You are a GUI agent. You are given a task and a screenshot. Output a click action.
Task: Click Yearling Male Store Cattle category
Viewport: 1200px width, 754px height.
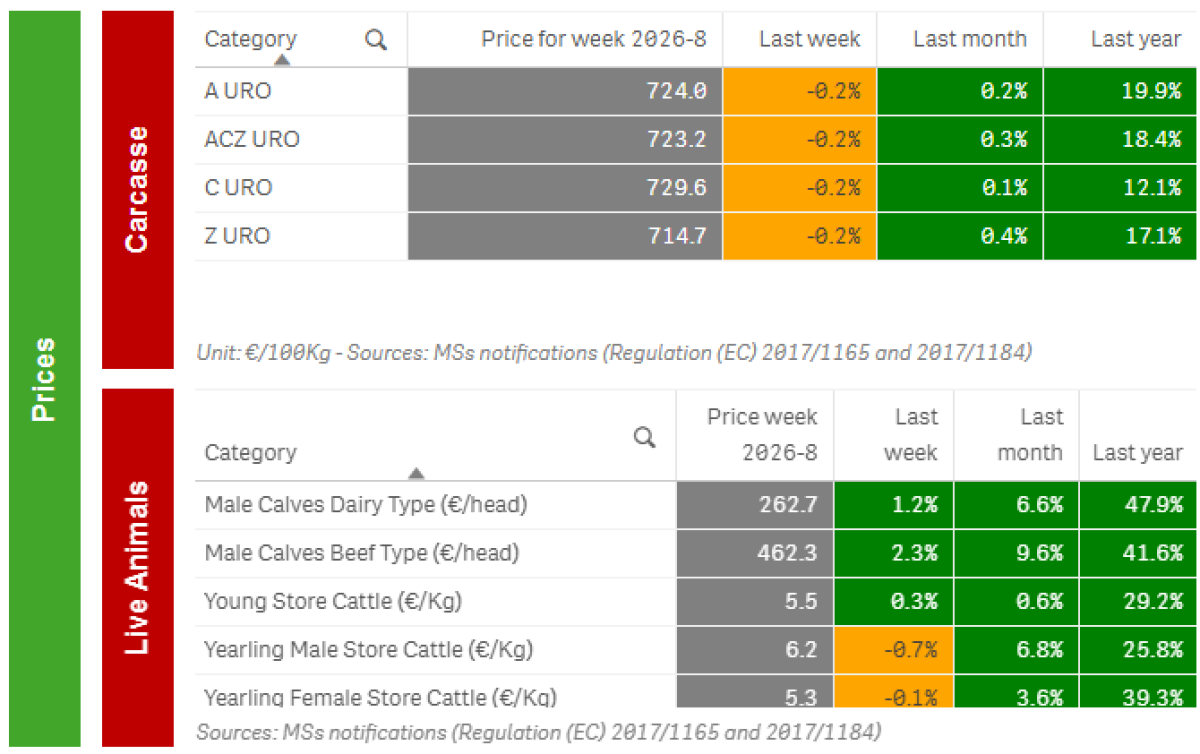368,650
